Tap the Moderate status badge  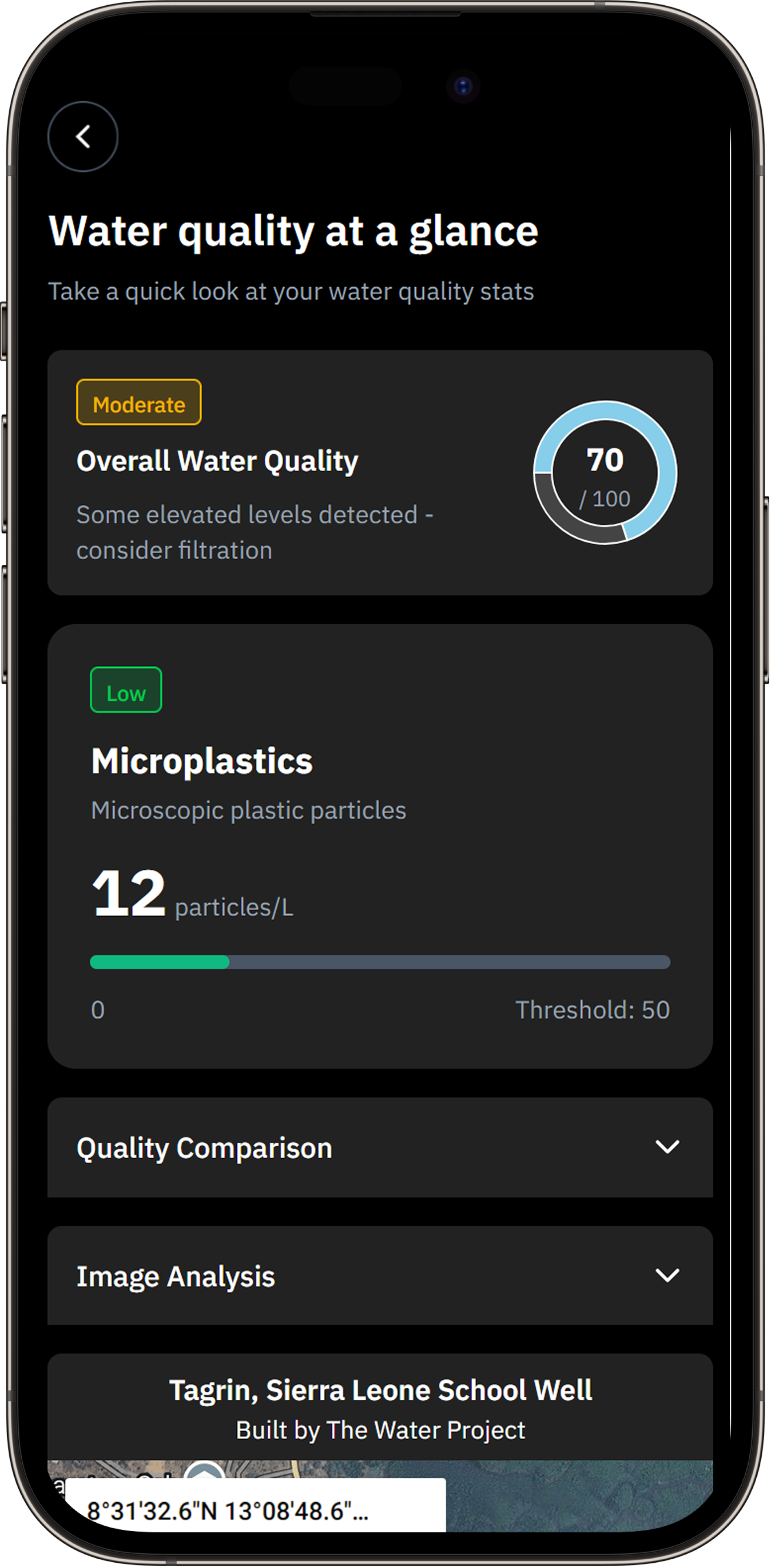[x=139, y=402]
